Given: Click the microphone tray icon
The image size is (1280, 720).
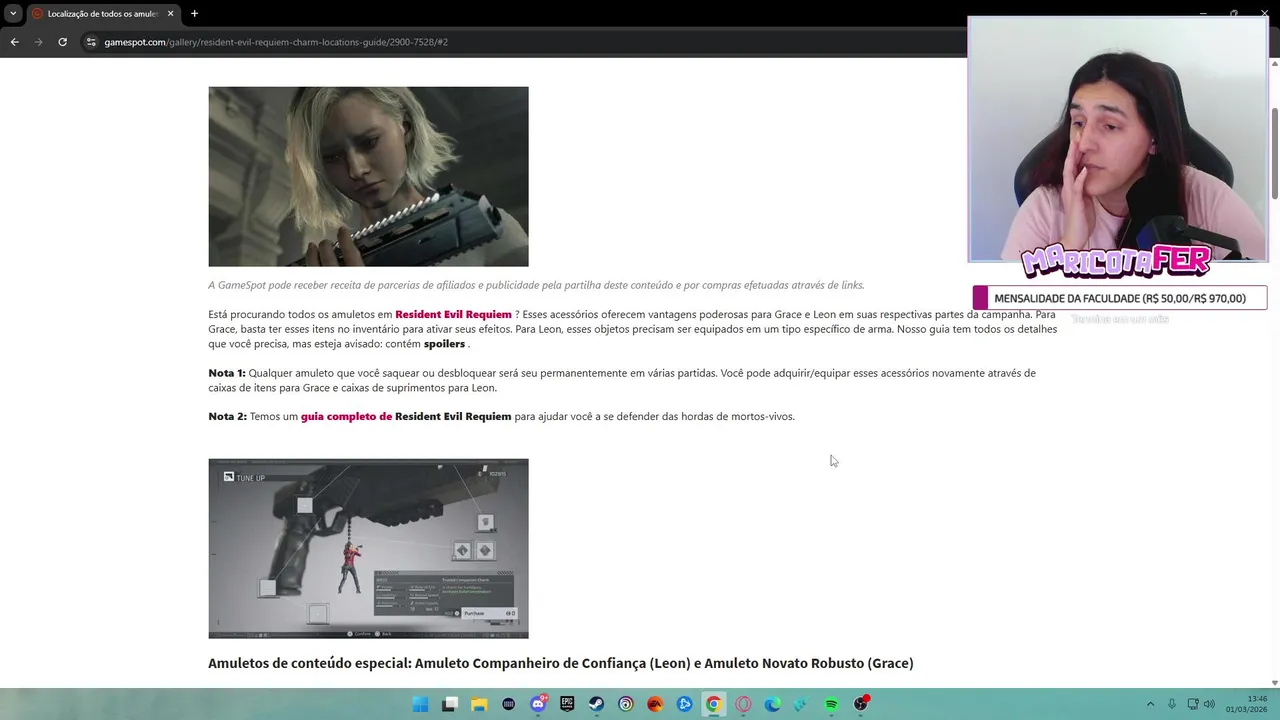Looking at the screenshot, I should [x=1171, y=704].
